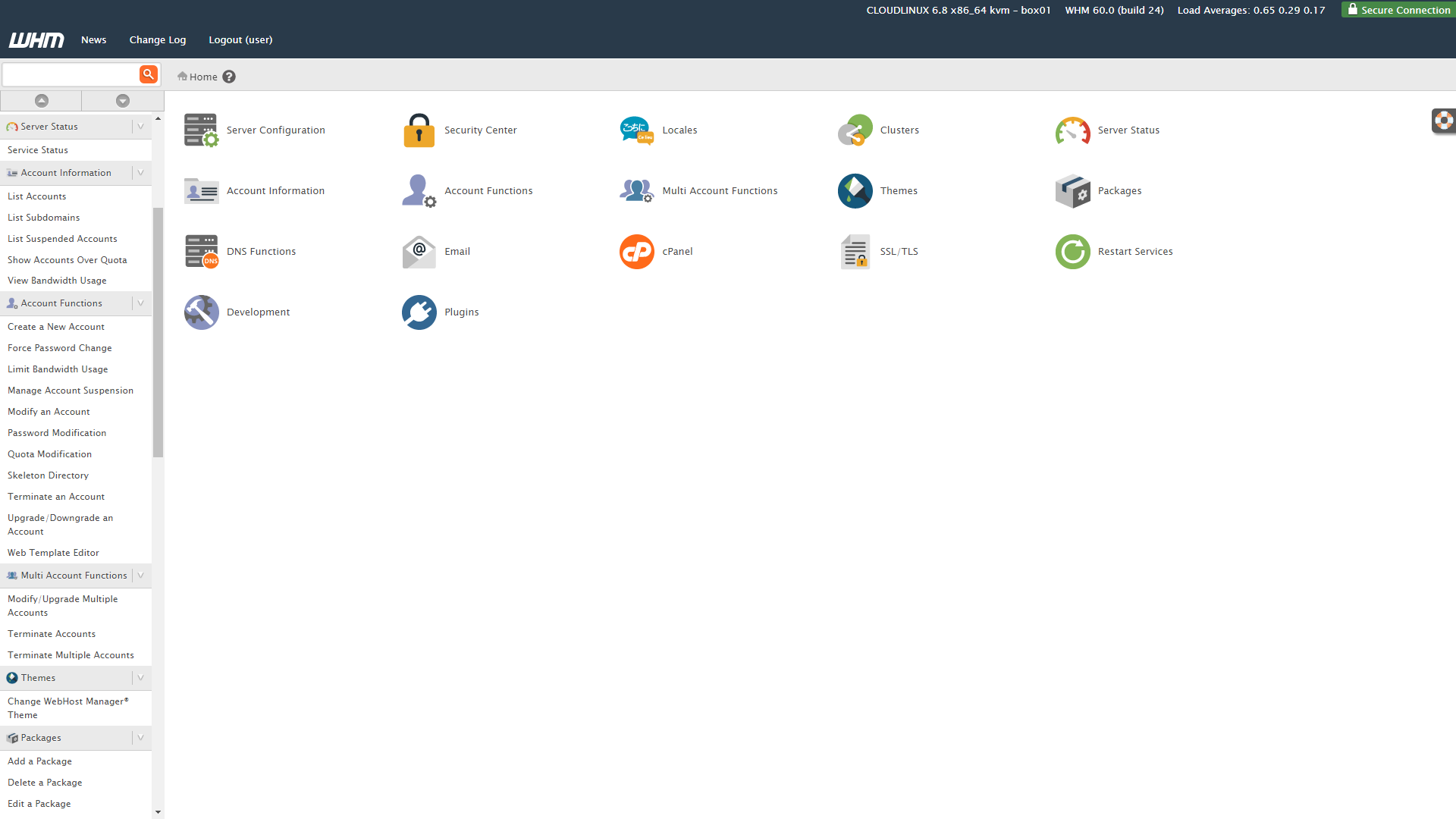Collapse the Account Functions sidebar section chevron
This screenshot has height=819, width=1456.
point(141,303)
